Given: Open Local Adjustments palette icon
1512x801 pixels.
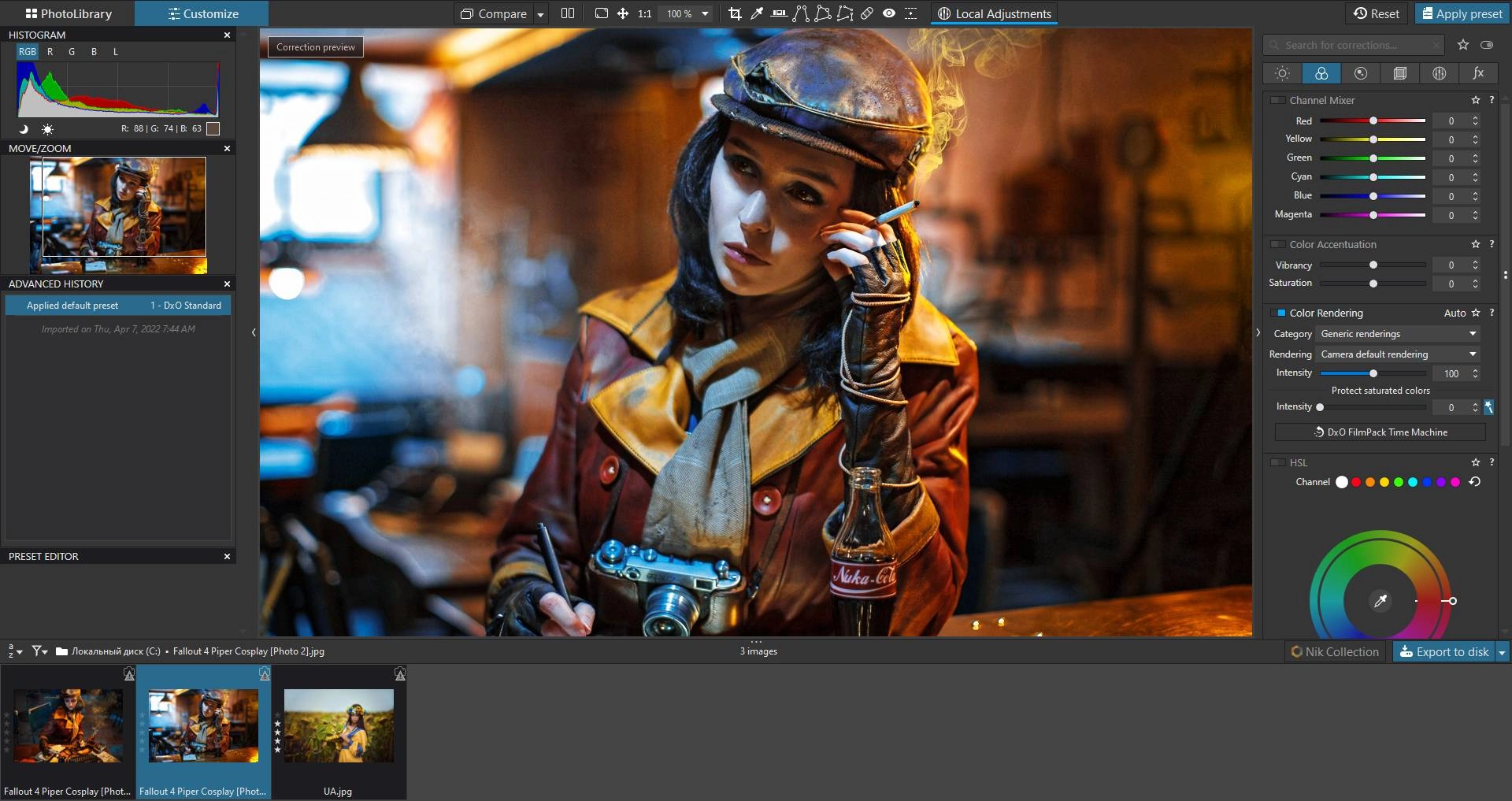Looking at the screenshot, I should pos(1440,73).
